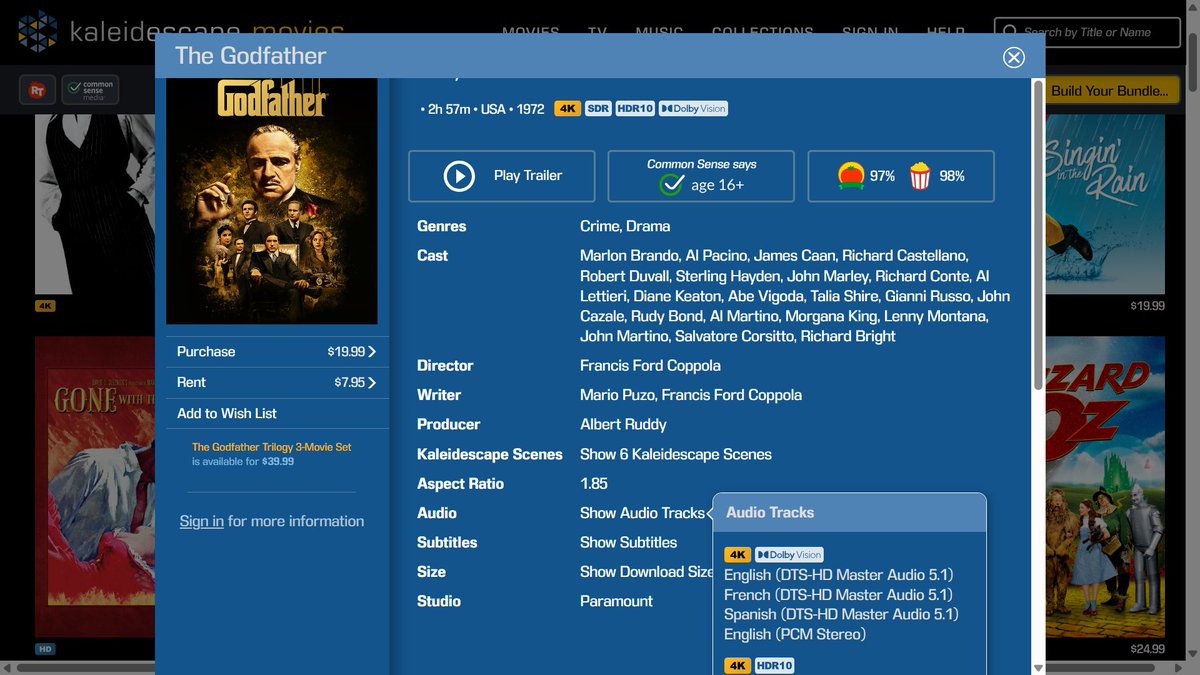The image size is (1200, 675).
Task: Click producer Albert Ruddy
Action: coord(623,425)
